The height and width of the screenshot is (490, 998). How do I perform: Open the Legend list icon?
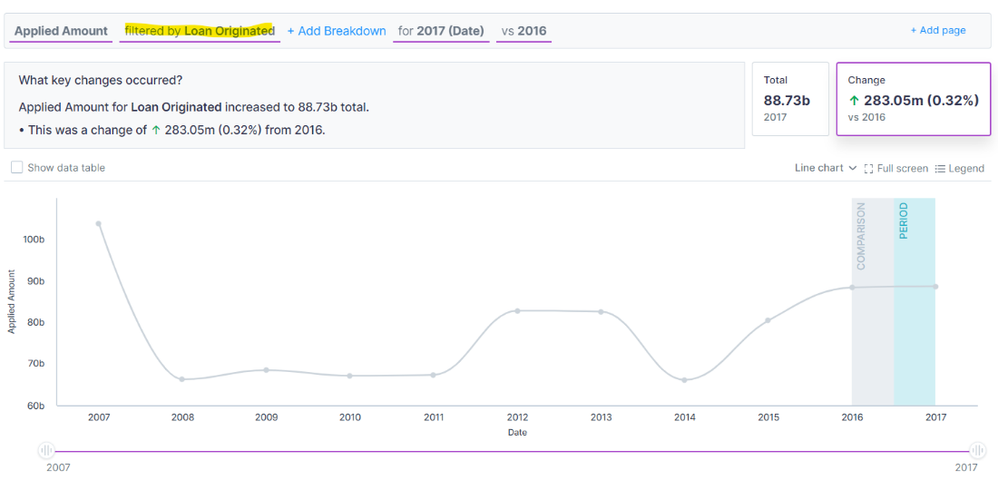click(940, 169)
